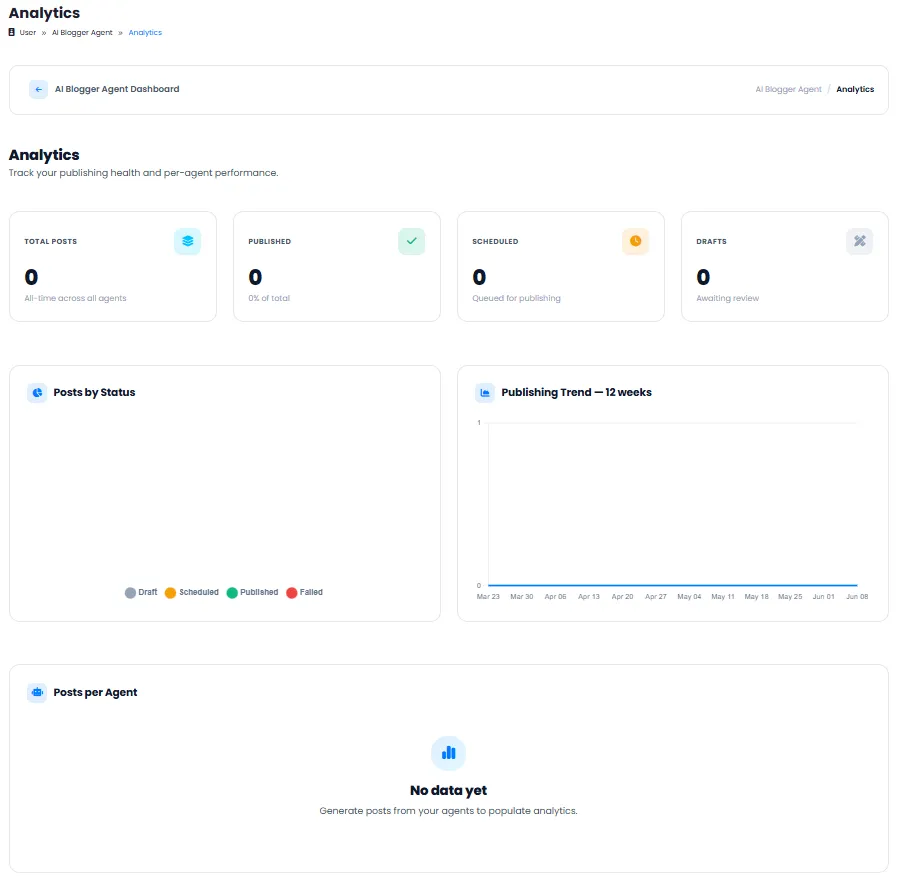The image size is (906, 881).
Task: Click 'Generate posts from your agents' message
Action: pyautogui.click(x=448, y=811)
